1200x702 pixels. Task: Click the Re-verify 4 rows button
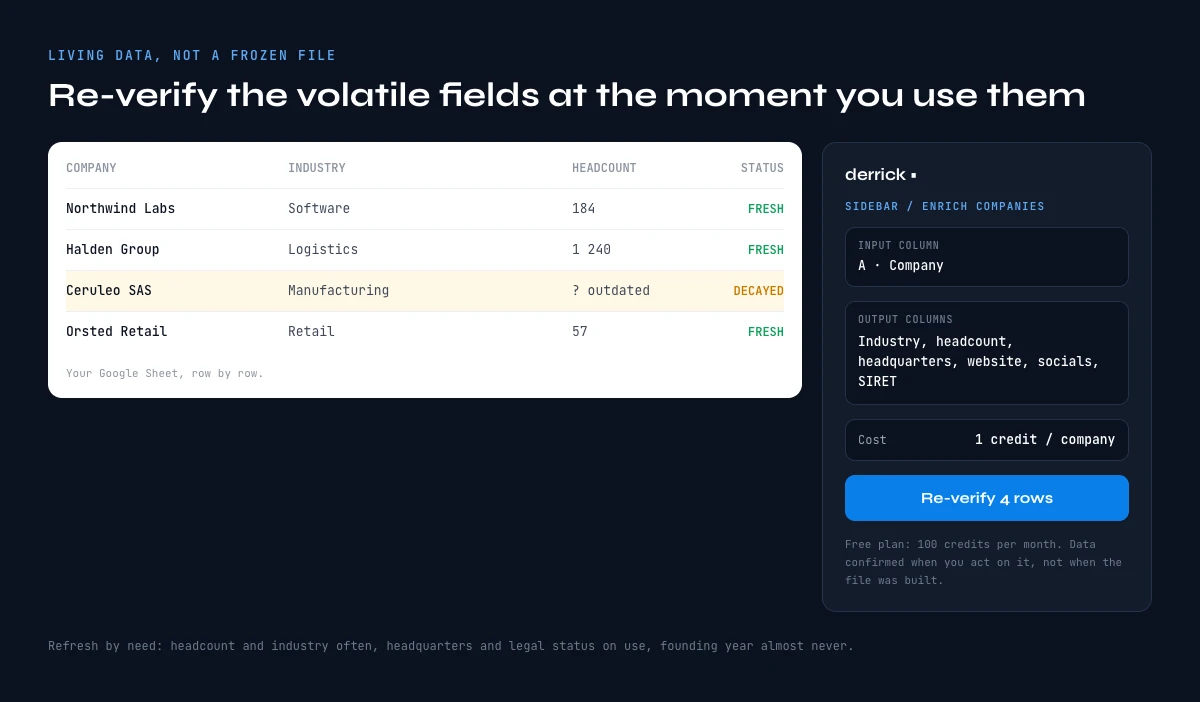(986, 498)
